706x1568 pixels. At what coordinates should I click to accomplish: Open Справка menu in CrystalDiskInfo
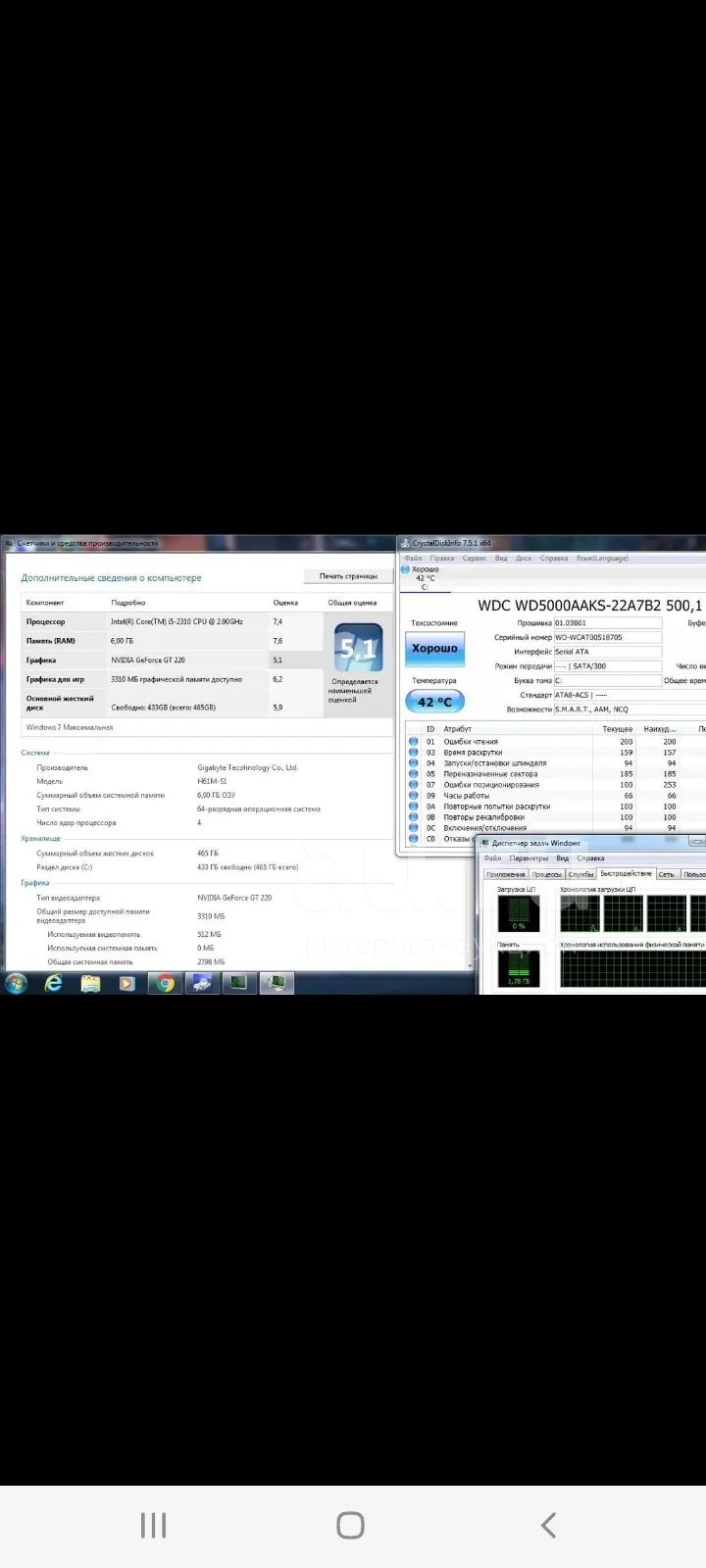(554, 558)
